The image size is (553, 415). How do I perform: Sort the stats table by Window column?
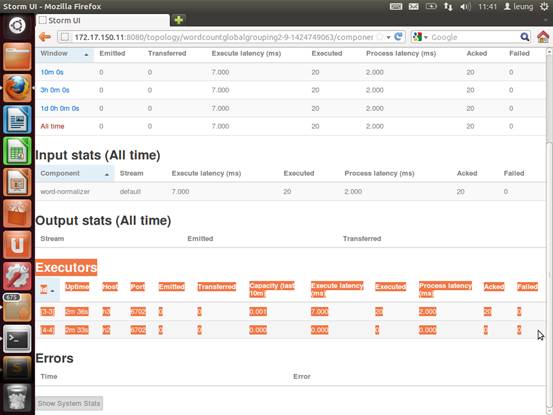[64, 54]
